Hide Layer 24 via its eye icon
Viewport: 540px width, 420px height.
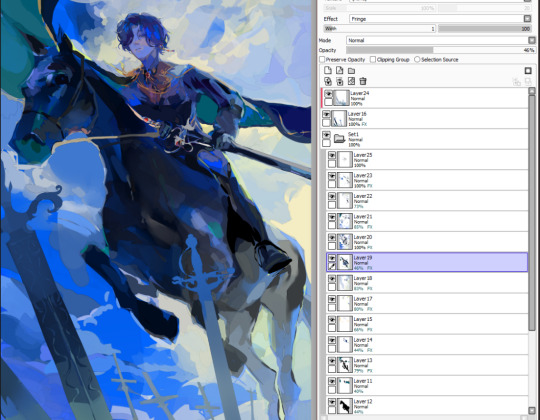328,94
